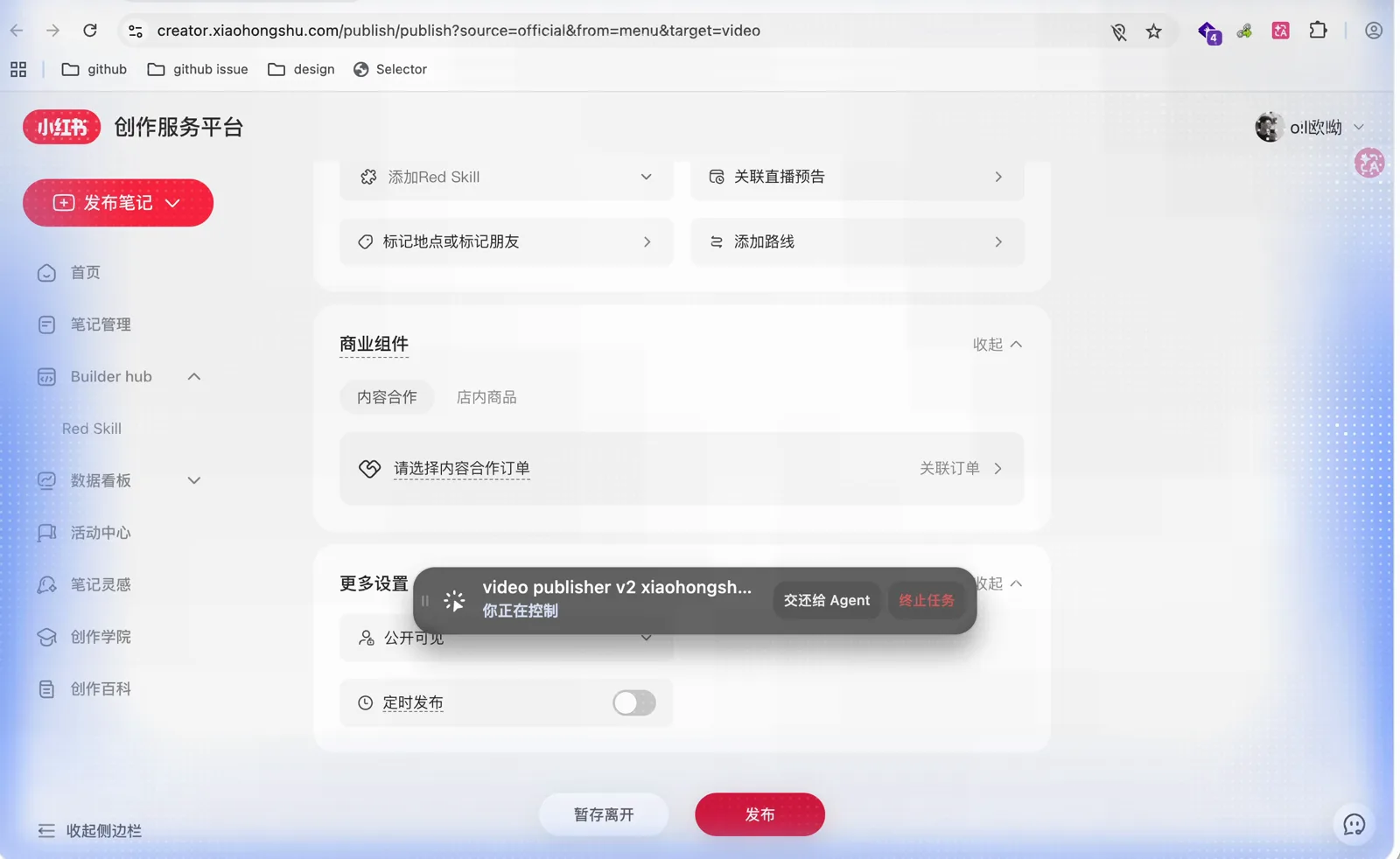
Task: Switch to the 店内商品 tab
Action: [x=486, y=397]
